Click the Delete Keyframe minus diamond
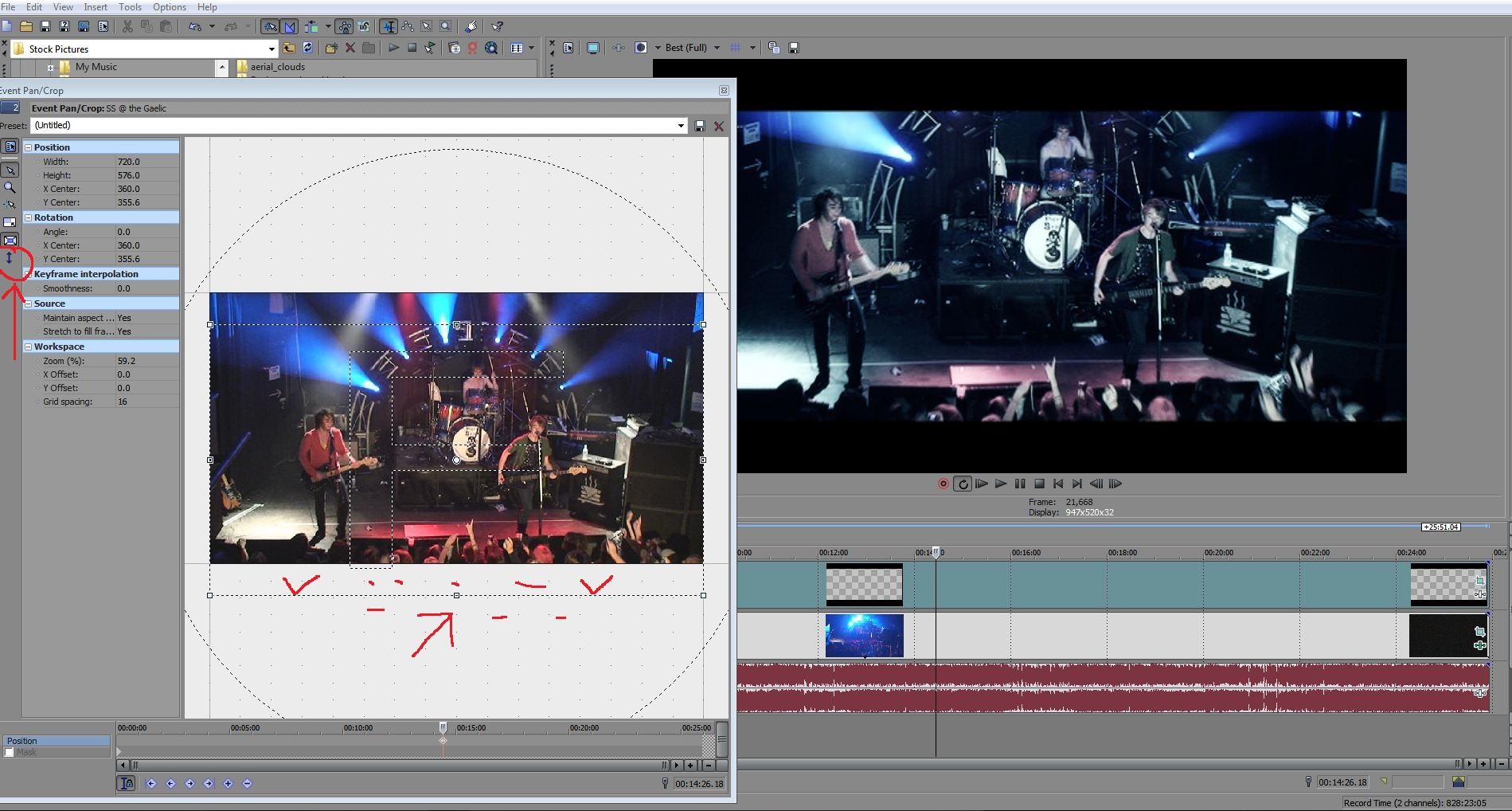Image resolution: width=1512 pixels, height=811 pixels. click(x=247, y=783)
